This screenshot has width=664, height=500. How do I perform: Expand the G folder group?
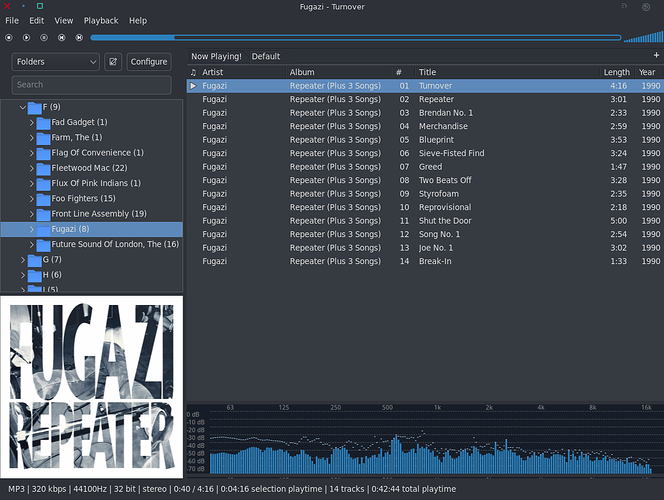coord(22,260)
